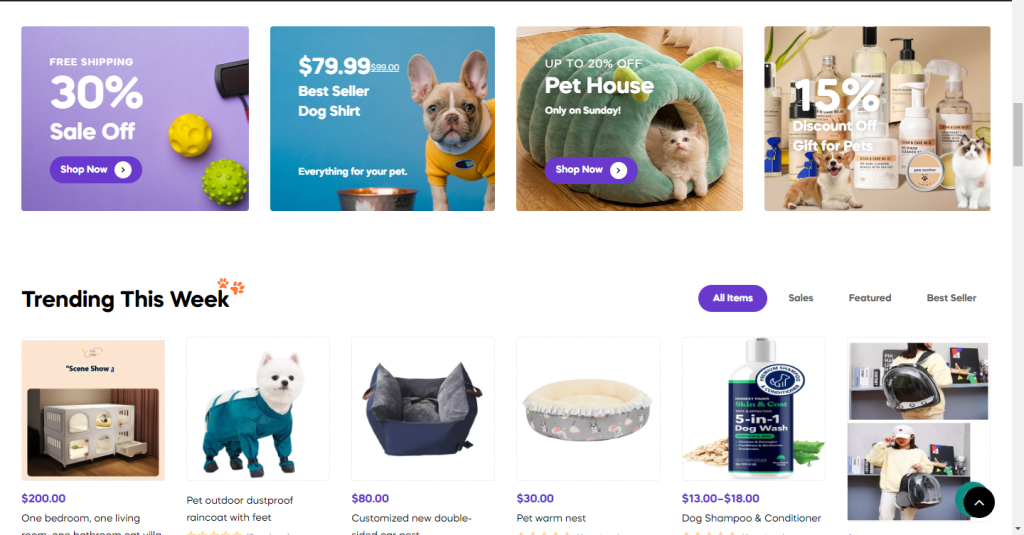Screen dimensions: 1024x535
Task: Select the All Items tab
Action: (732, 298)
